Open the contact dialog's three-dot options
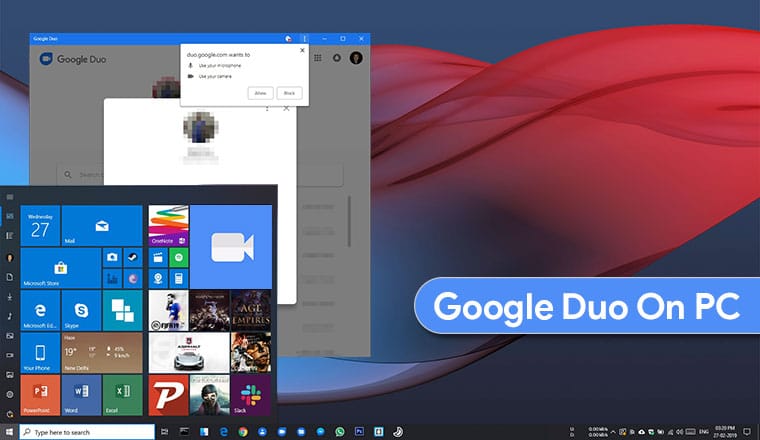The width and height of the screenshot is (760, 440). (267, 109)
